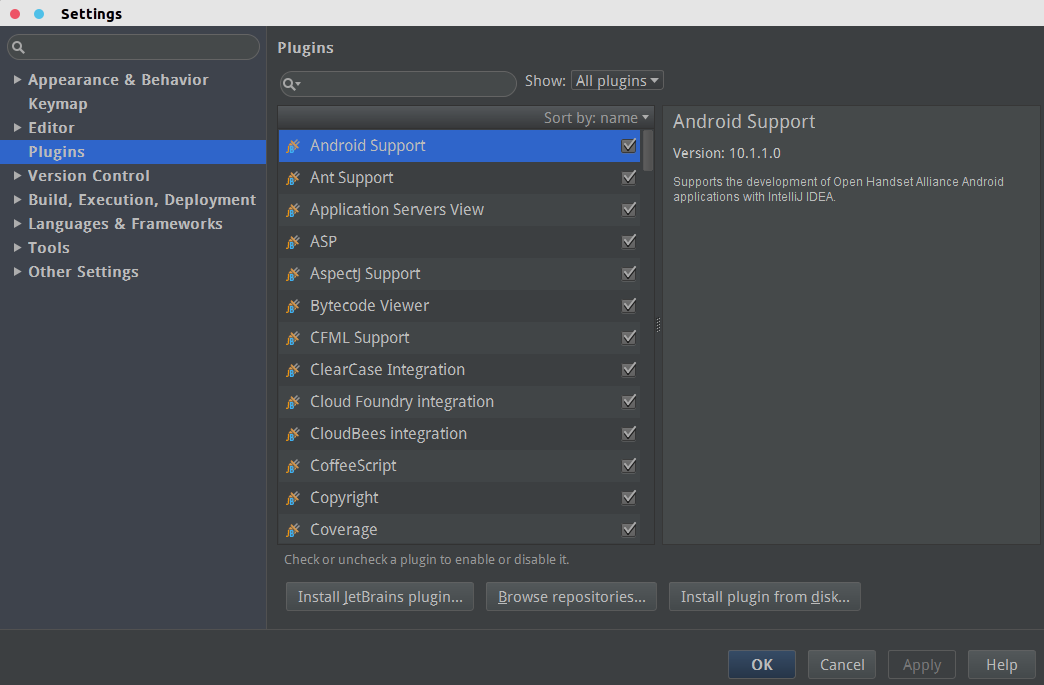Focus the settings search field
This screenshot has width=1044, height=685.
click(x=133, y=47)
